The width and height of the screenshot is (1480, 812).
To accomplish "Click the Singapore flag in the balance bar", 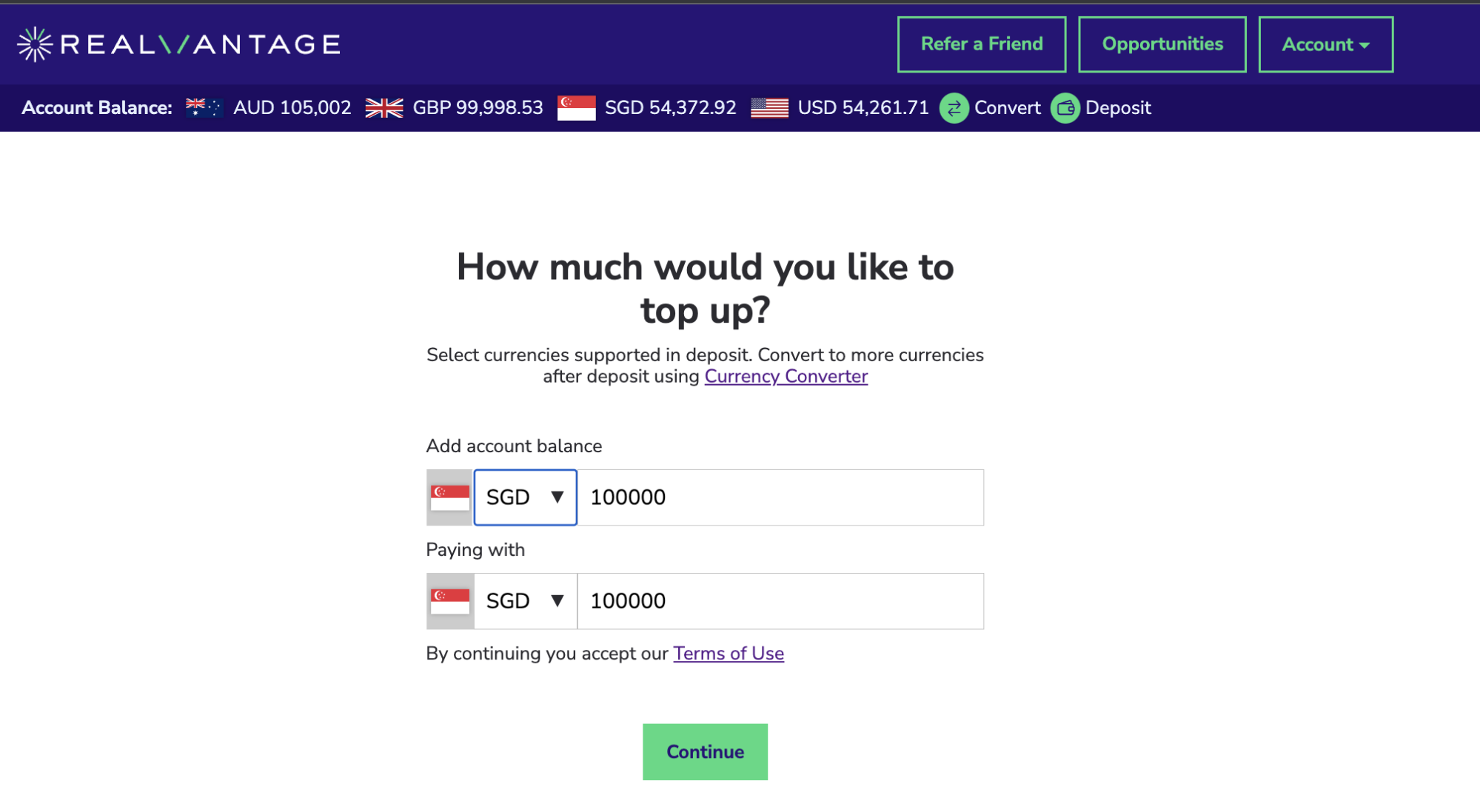I will click(x=576, y=108).
